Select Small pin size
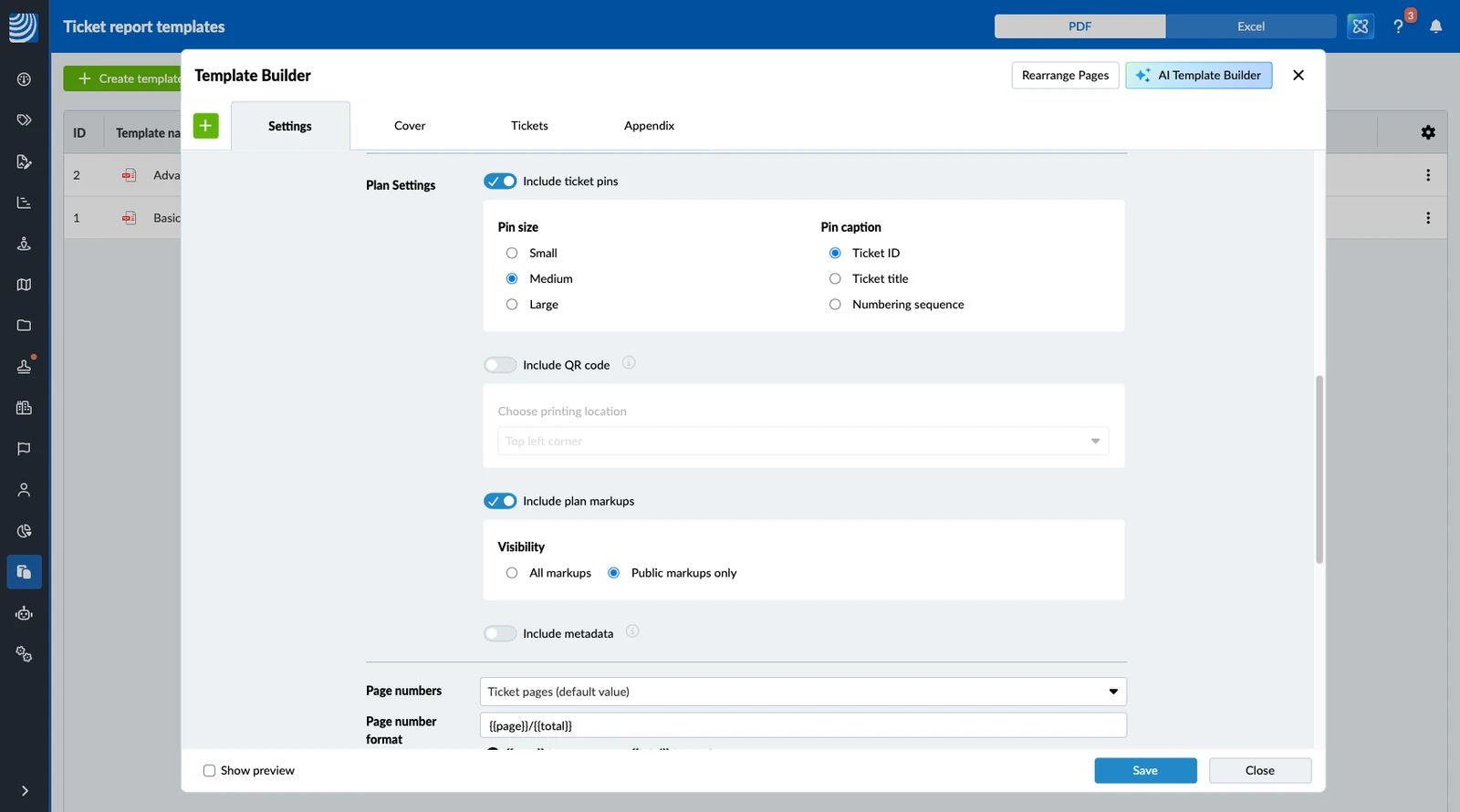Viewport: 1460px width, 812px height. [x=512, y=254]
